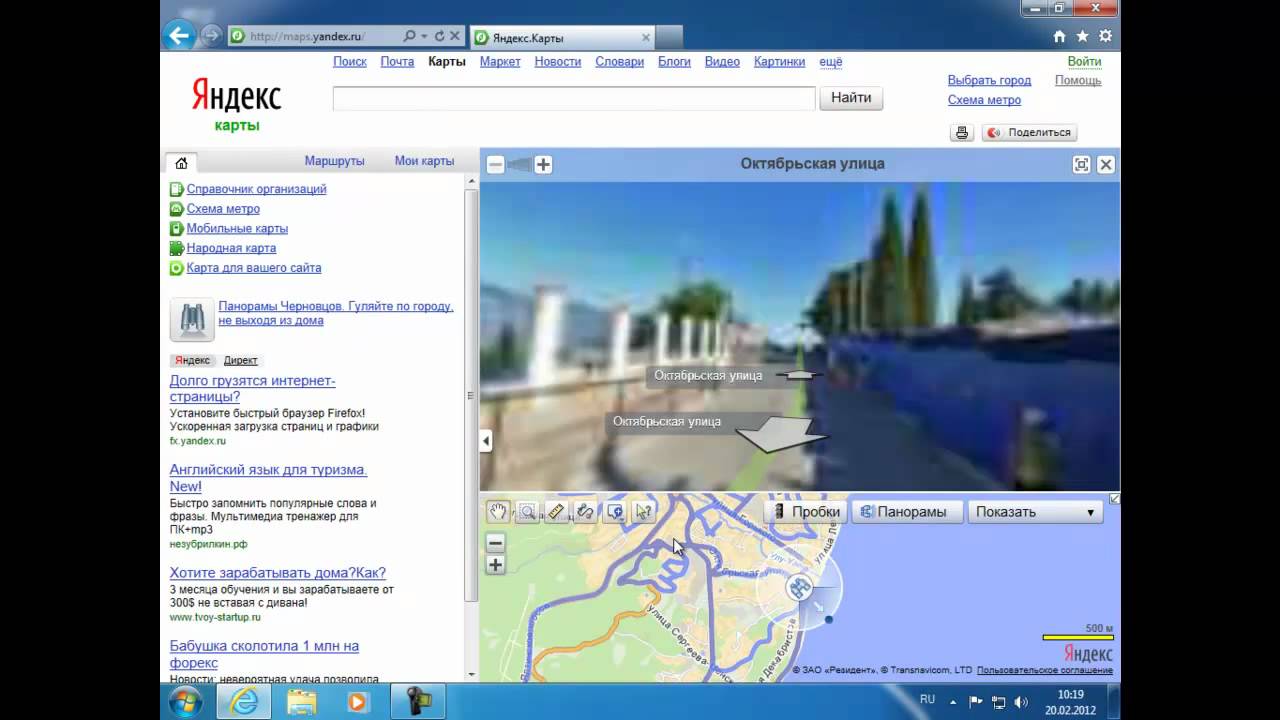Open browser favorites star
Viewport: 1280px width, 720px height.
click(1082, 36)
